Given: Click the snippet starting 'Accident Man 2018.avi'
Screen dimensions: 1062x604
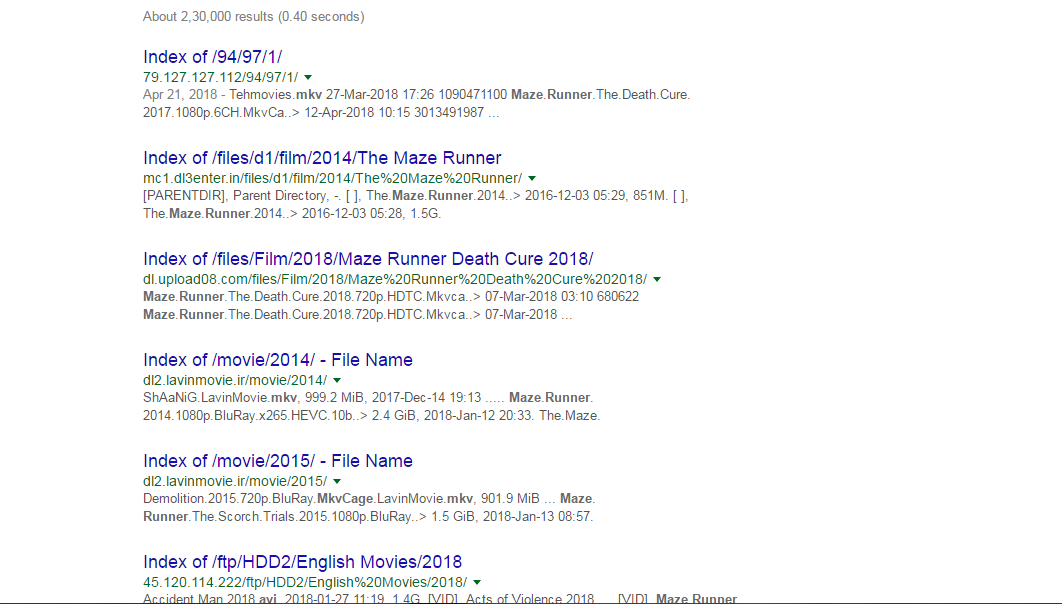Looking at the screenshot, I should [440, 599].
